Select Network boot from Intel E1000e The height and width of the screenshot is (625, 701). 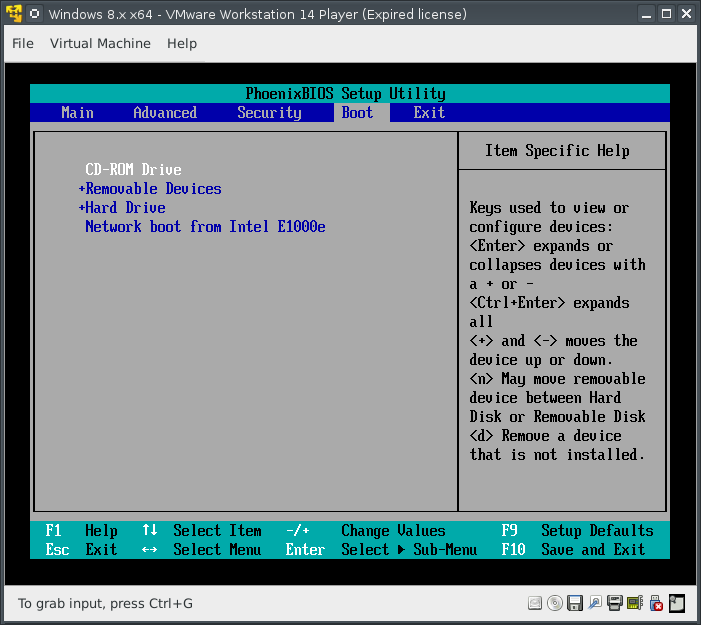(205, 227)
